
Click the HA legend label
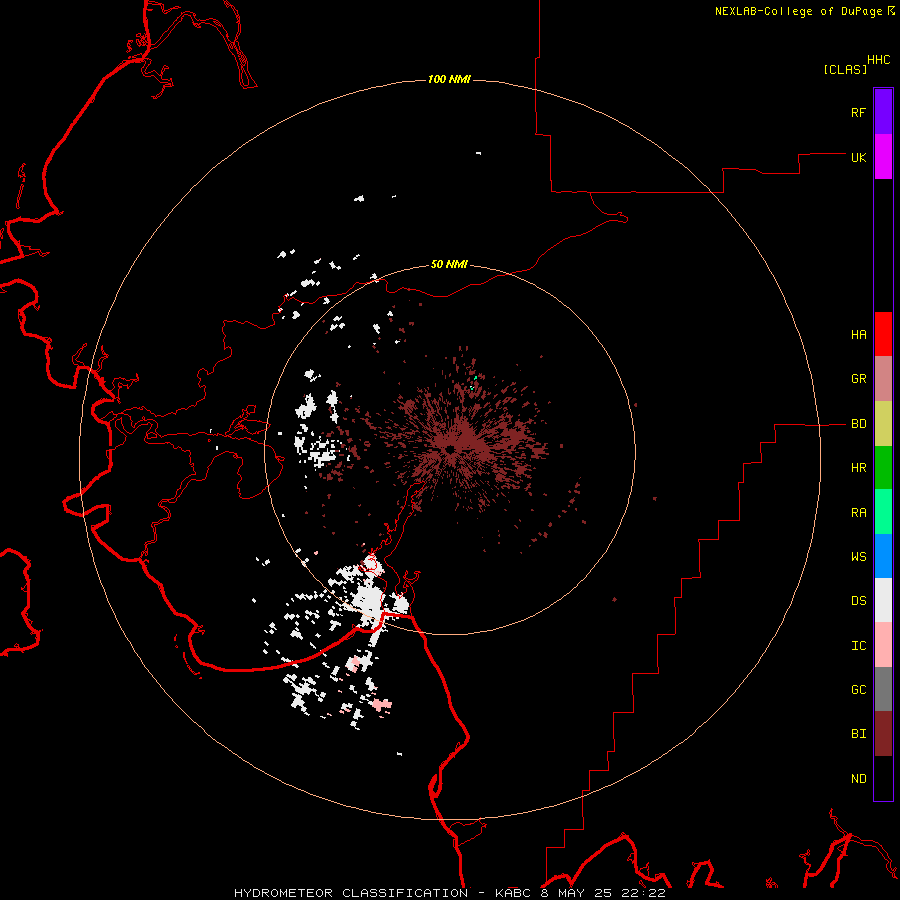[858, 335]
